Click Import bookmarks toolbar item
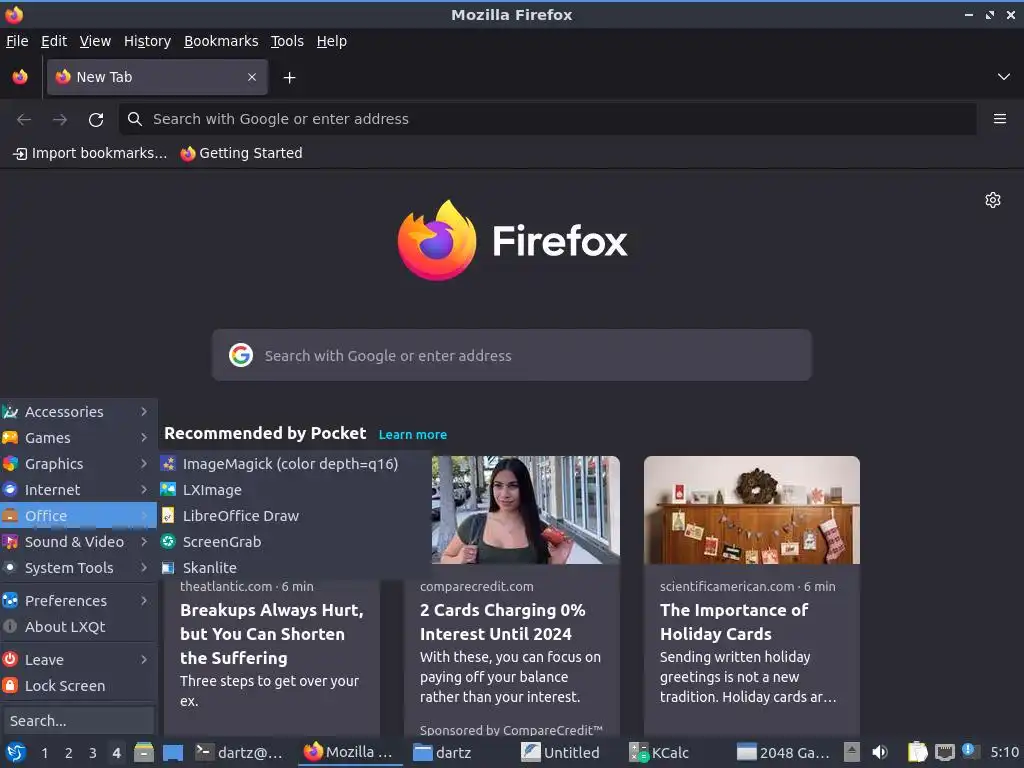This screenshot has width=1024, height=768. point(90,153)
